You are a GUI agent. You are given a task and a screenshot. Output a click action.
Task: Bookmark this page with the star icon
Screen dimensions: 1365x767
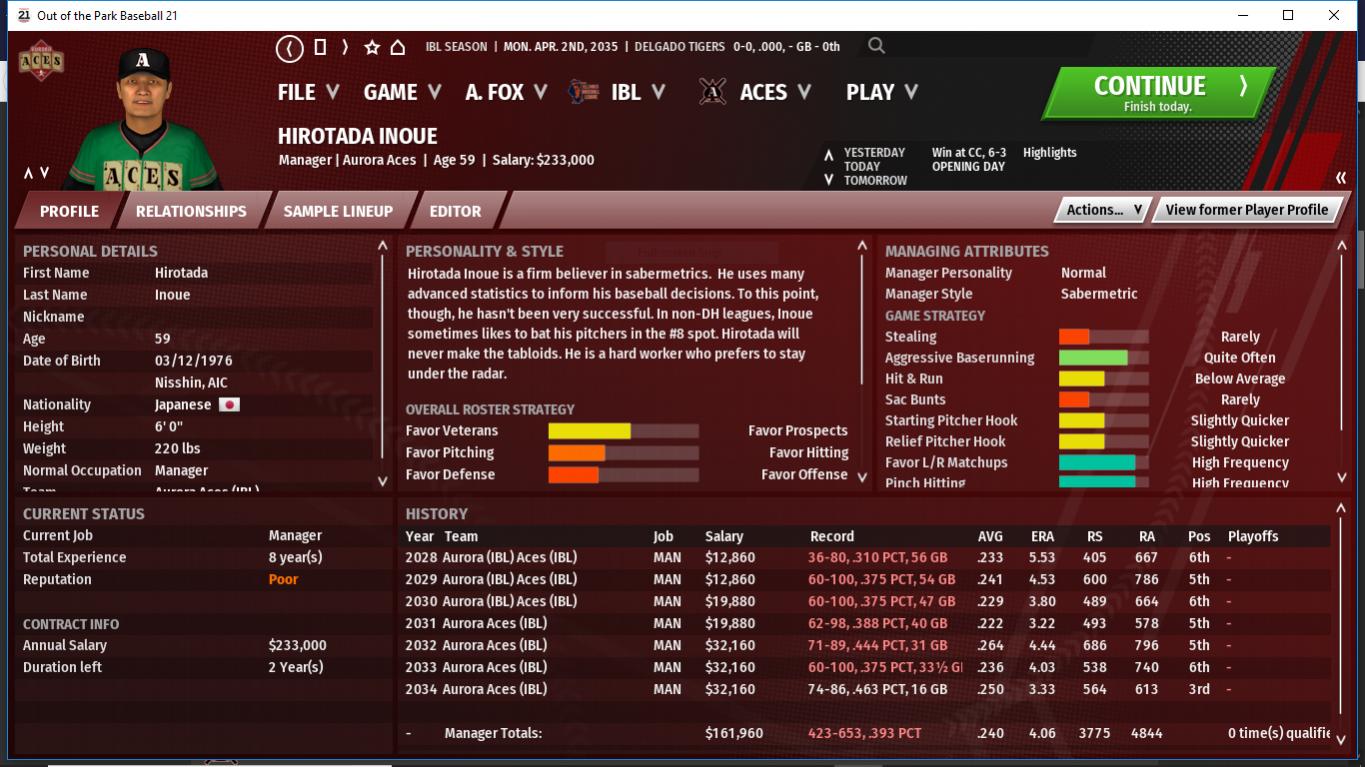coord(372,47)
